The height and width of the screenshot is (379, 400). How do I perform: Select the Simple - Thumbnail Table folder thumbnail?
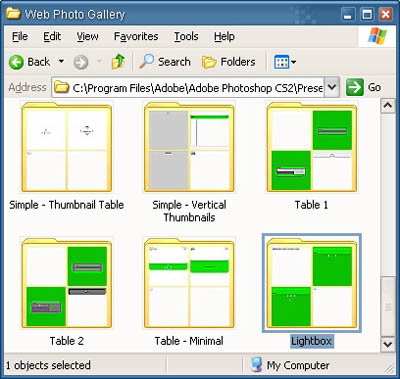tap(67, 147)
